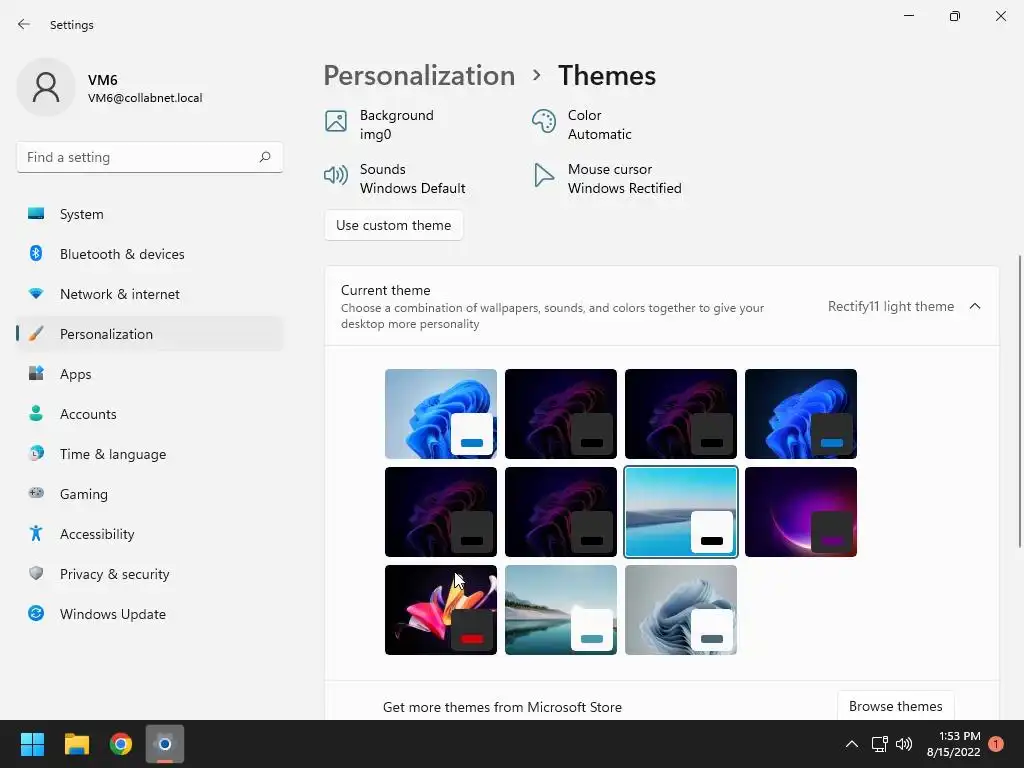This screenshot has height=768, width=1024.
Task: Open the notification badge in the taskbar
Action: [996, 744]
